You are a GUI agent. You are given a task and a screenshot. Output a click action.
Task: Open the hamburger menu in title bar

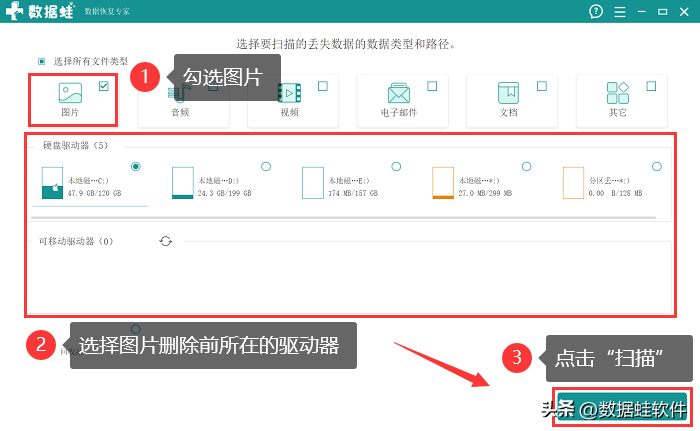[x=620, y=12]
